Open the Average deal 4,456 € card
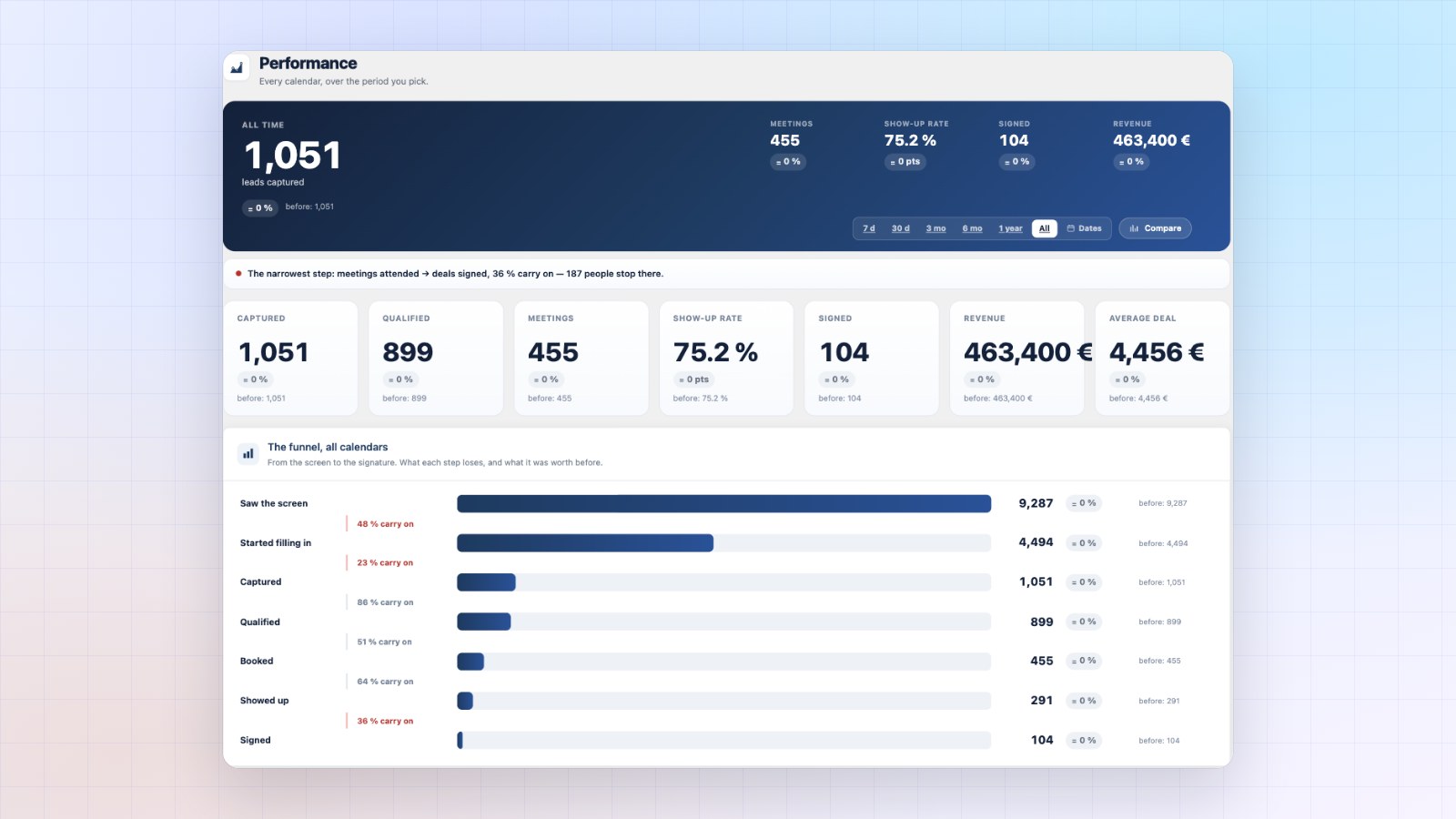This screenshot has height=819, width=1456. tap(1162, 359)
